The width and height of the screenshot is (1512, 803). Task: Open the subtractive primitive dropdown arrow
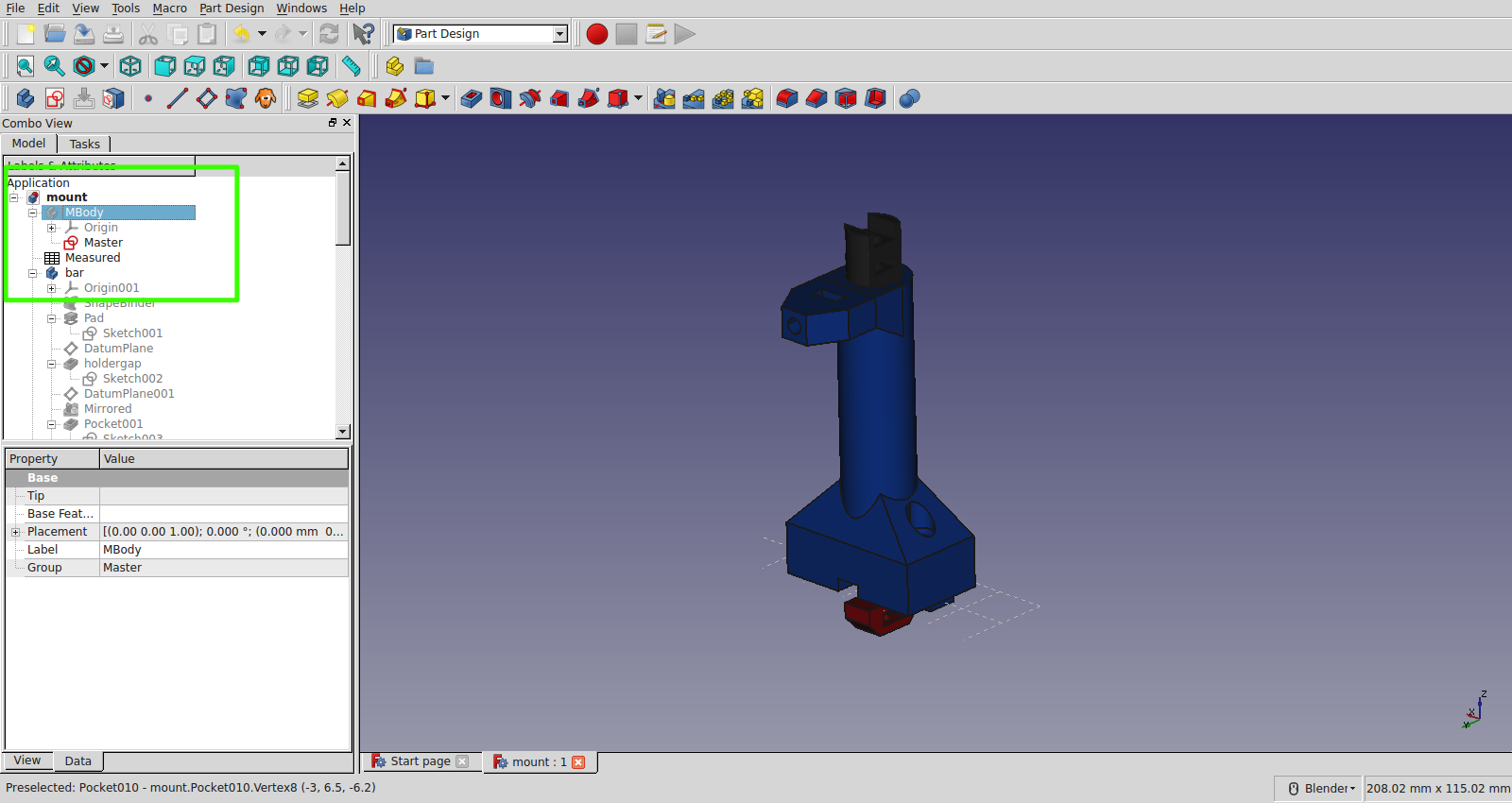point(639,98)
